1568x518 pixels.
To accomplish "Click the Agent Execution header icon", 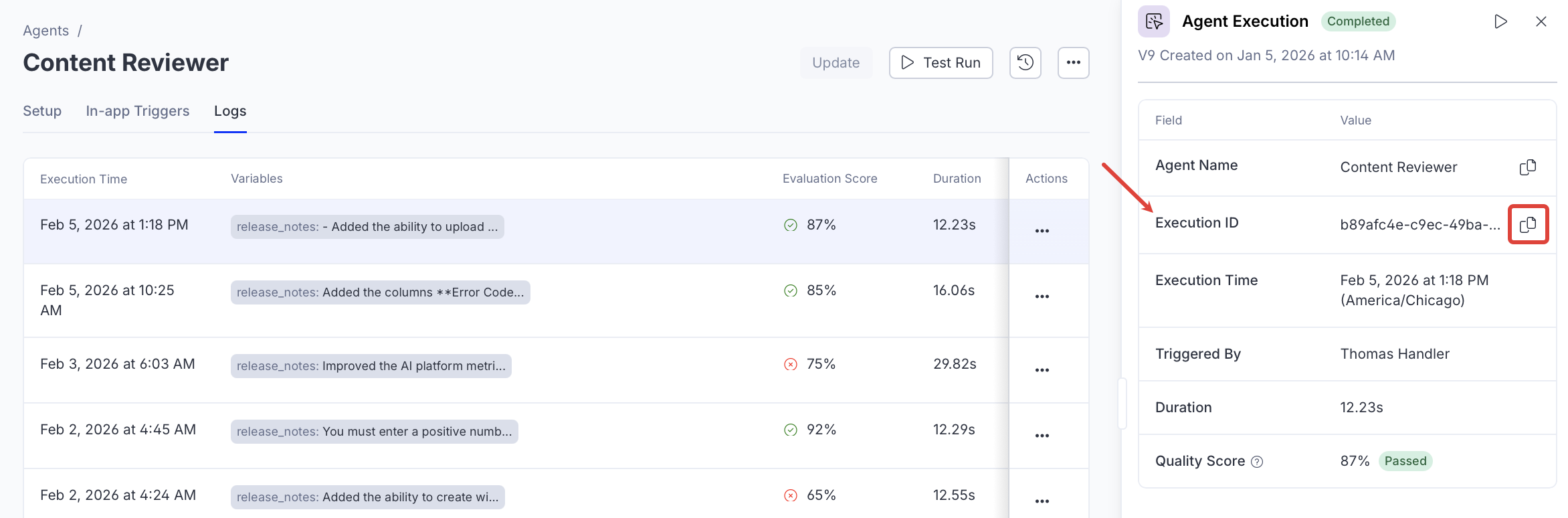I will (x=1154, y=21).
